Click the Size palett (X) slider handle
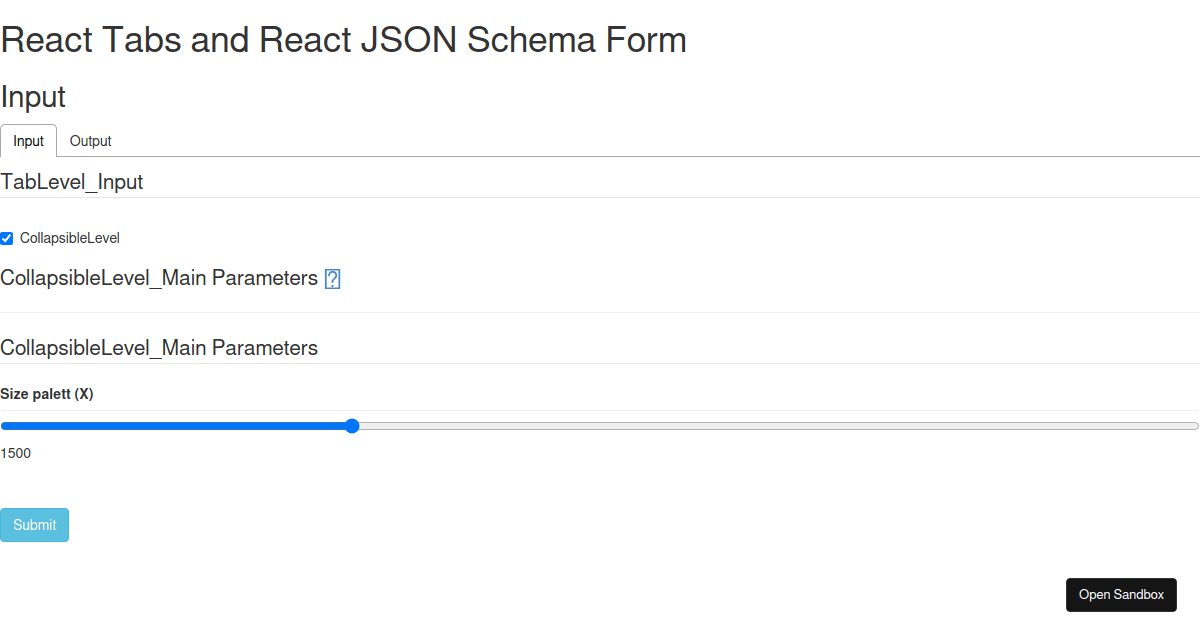This screenshot has height=630, width=1200. pyautogui.click(x=351, y=425)
